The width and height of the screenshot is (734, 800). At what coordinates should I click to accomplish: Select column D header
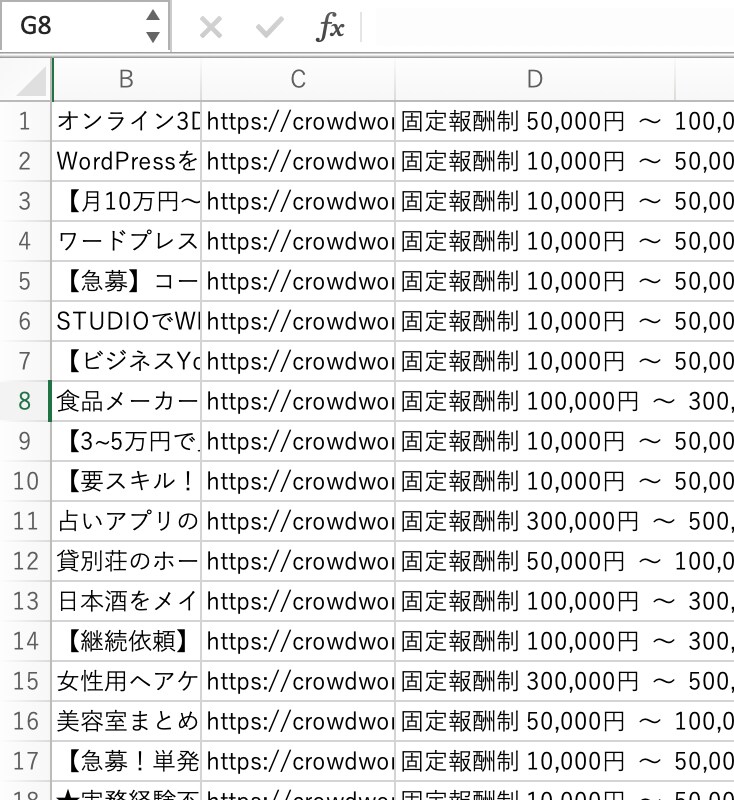(535, 80)
